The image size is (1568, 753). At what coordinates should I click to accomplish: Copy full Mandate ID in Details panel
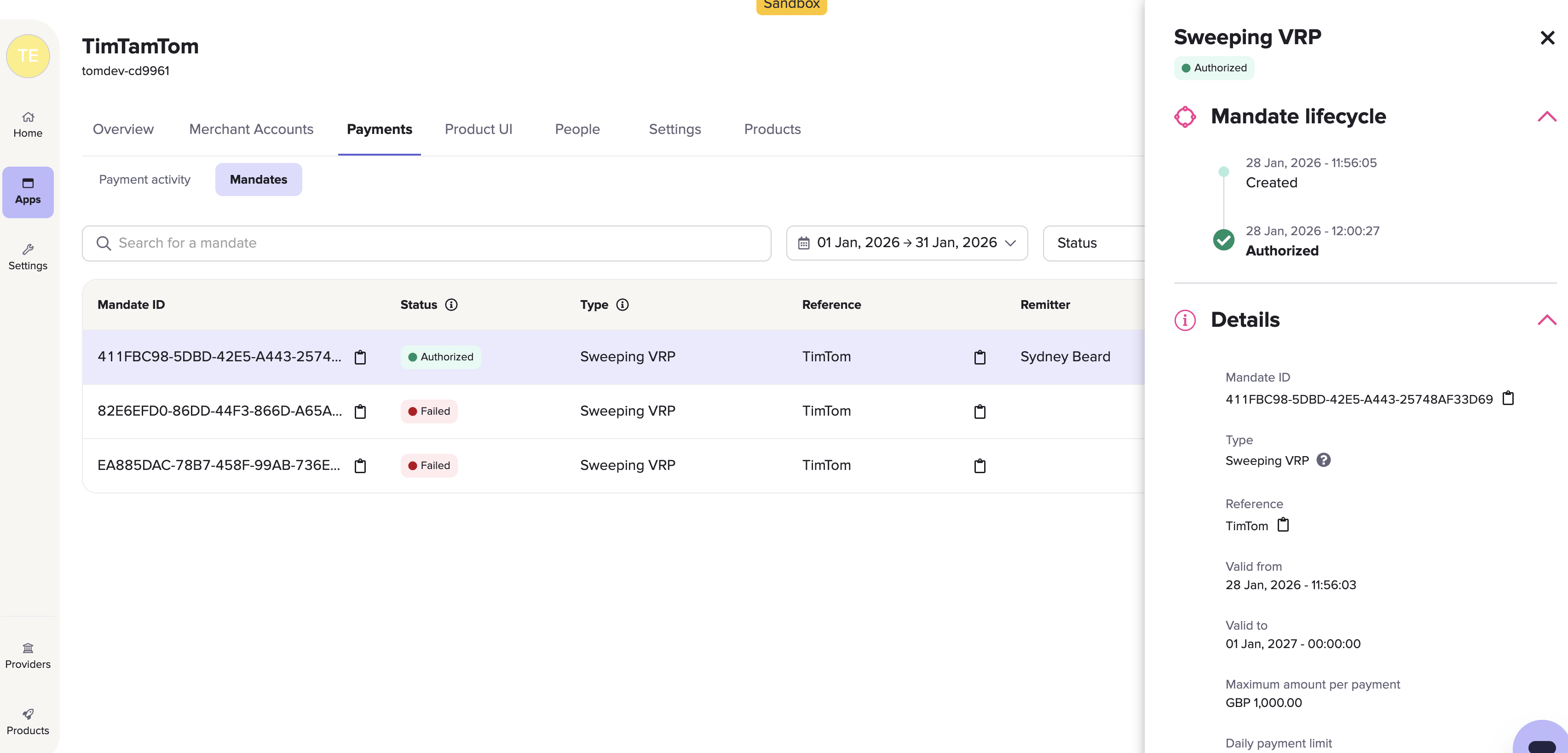(x=1508, y=398)
